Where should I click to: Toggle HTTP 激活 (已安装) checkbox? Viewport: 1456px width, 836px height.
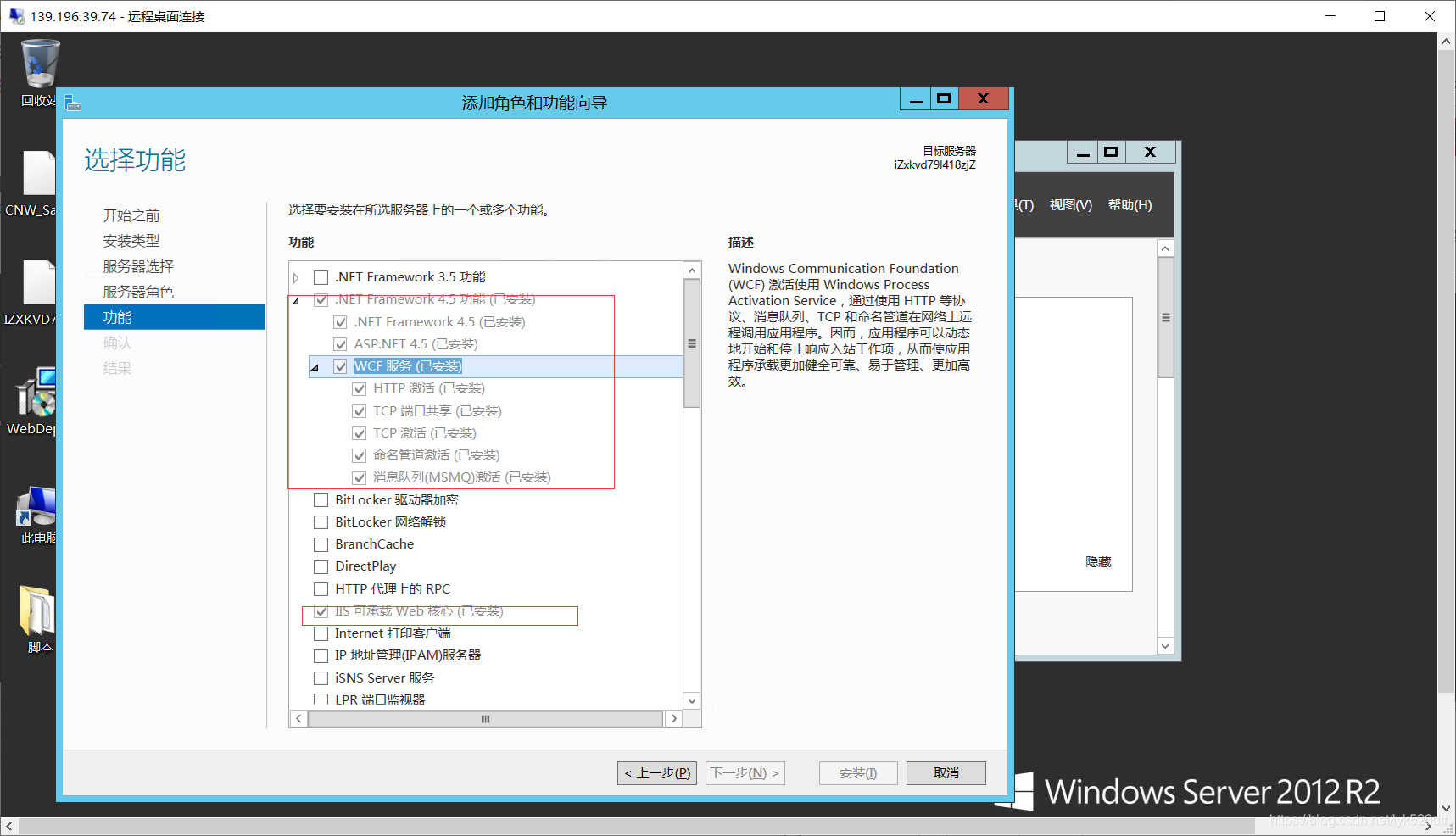pyautogui.click(x=360, y=388)
